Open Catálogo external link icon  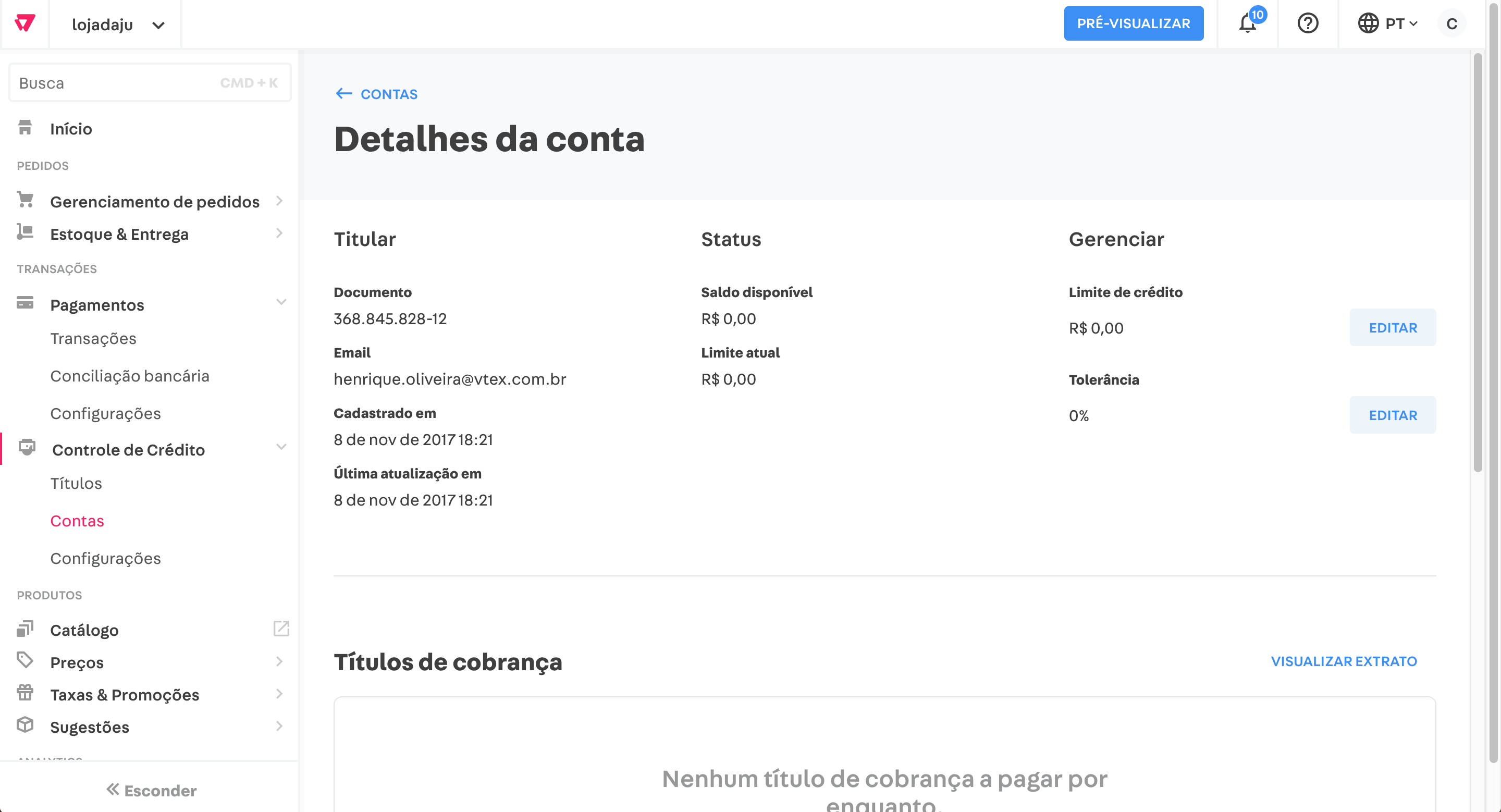(x=281, y=629)
